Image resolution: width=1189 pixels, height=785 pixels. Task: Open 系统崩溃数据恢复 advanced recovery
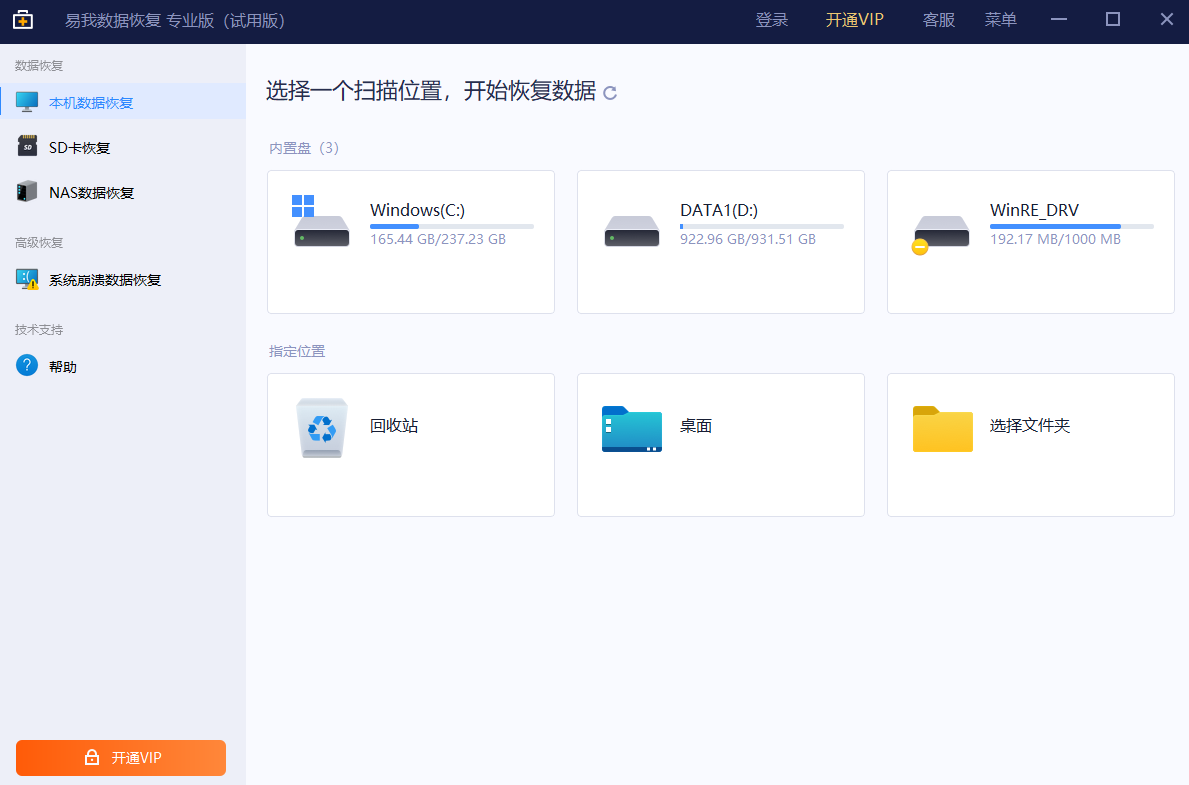[103, 279]
